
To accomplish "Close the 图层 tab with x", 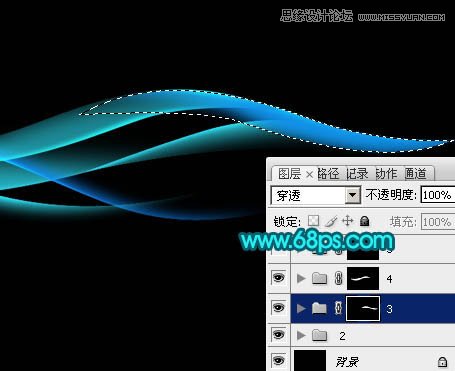I will [x=309, y=174].
